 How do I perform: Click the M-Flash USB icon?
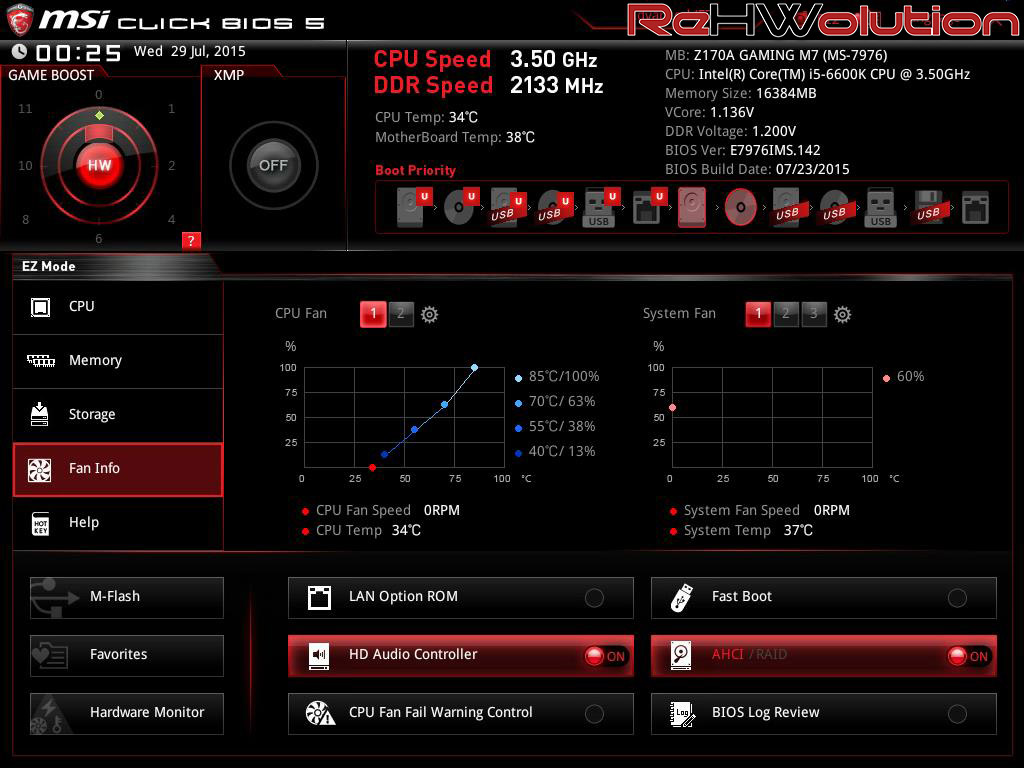[x=49, y=597]
